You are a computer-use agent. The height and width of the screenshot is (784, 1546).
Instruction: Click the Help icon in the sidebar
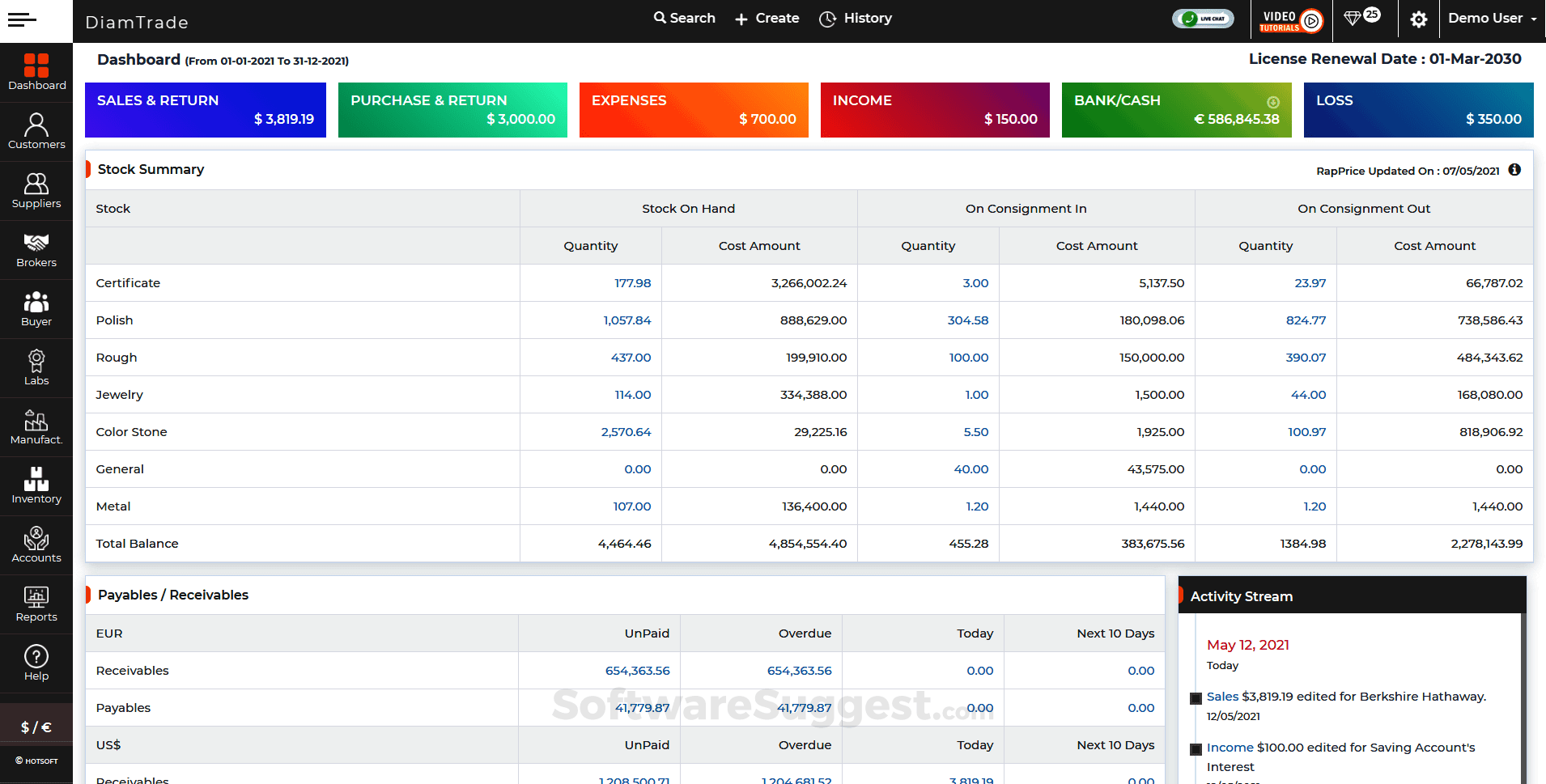(36, 660)
